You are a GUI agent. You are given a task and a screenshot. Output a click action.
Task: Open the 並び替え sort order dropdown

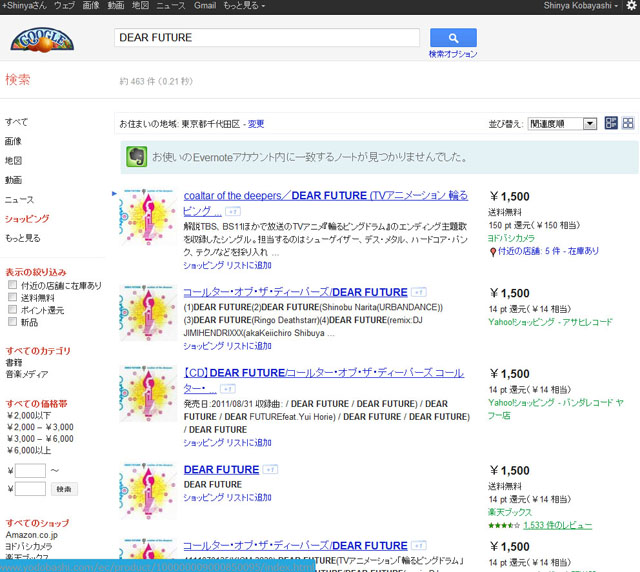click(x=561, y=124)
